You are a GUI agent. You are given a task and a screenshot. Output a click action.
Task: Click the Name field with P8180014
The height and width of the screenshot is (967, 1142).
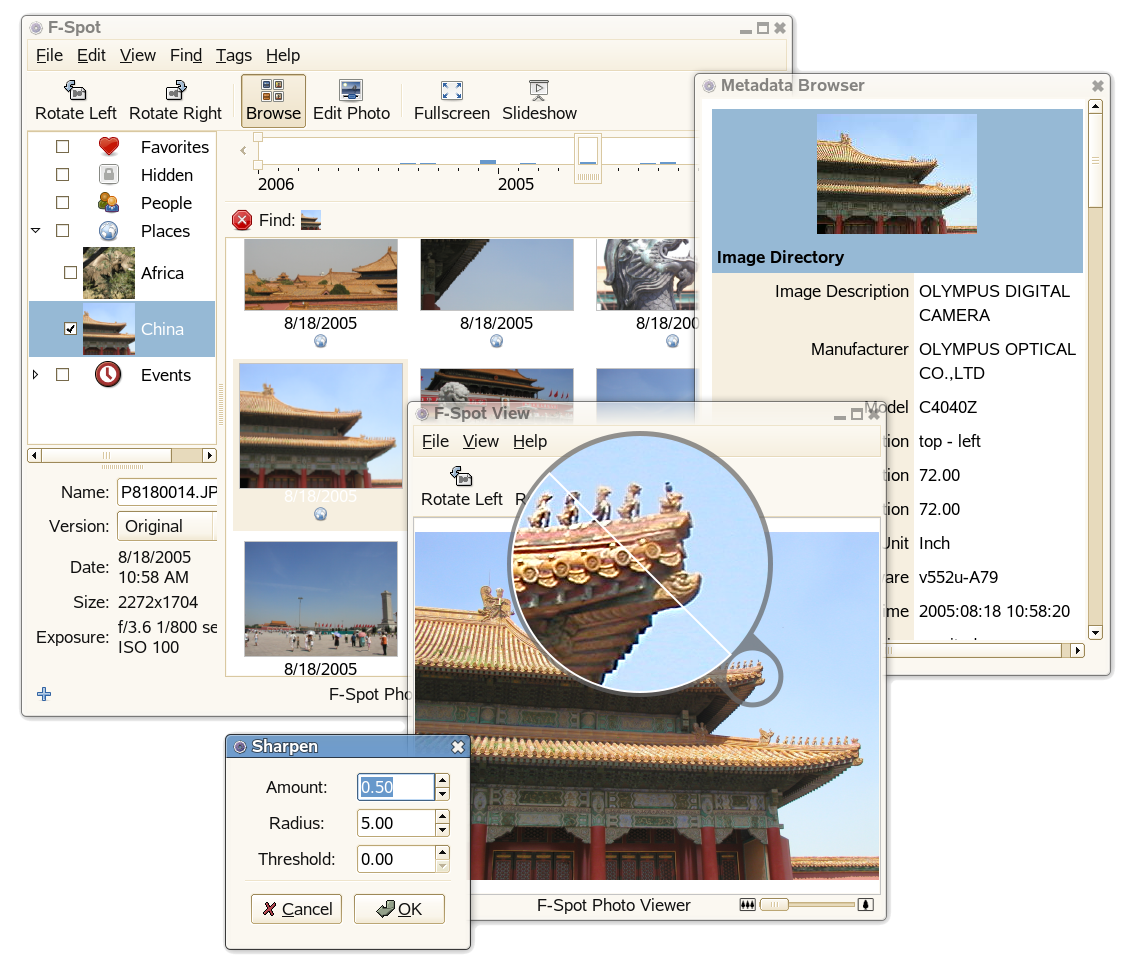(x=168, y=492)
